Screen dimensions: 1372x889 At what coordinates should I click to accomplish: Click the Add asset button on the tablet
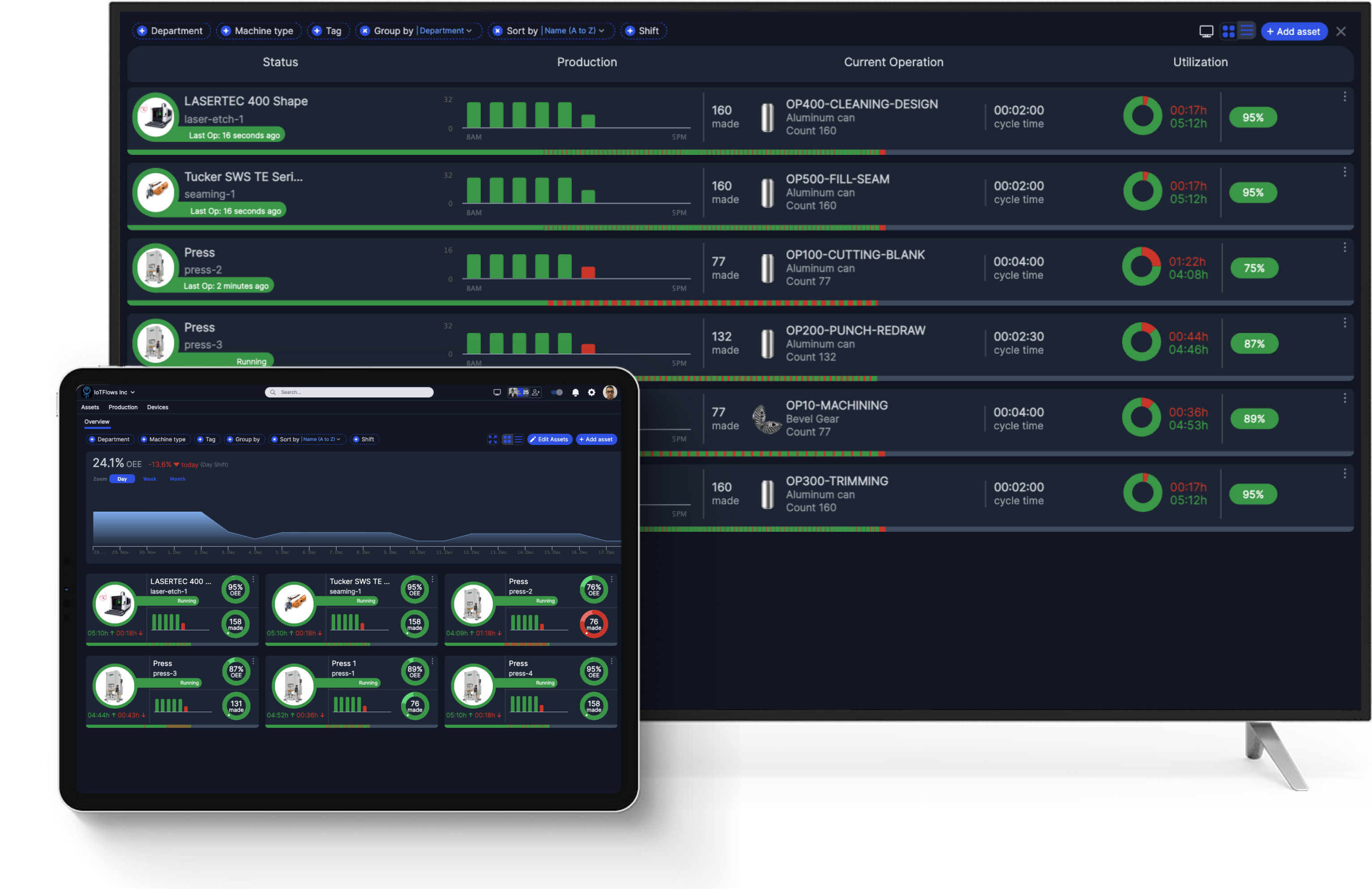point(597,439)
